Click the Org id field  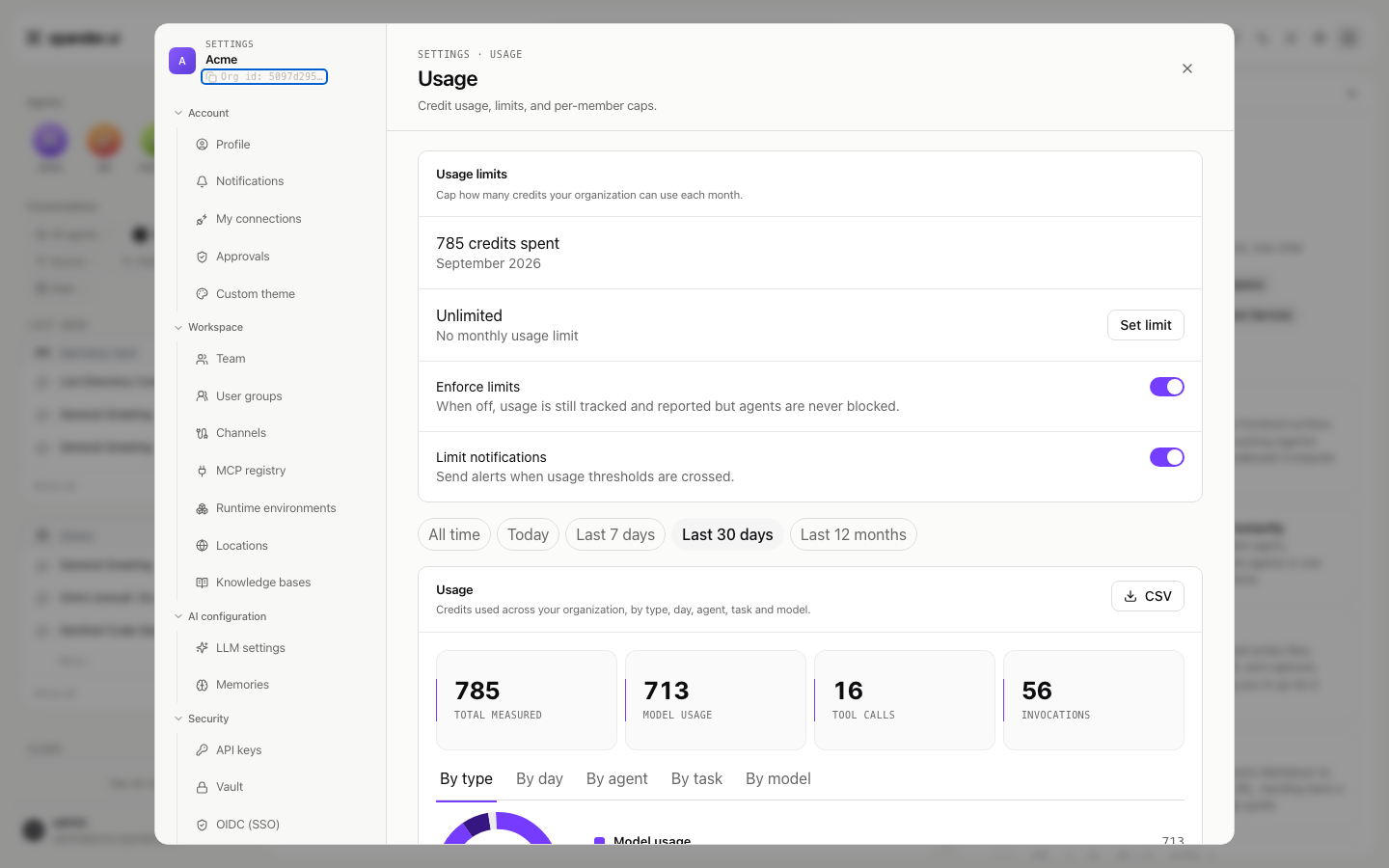264,76
